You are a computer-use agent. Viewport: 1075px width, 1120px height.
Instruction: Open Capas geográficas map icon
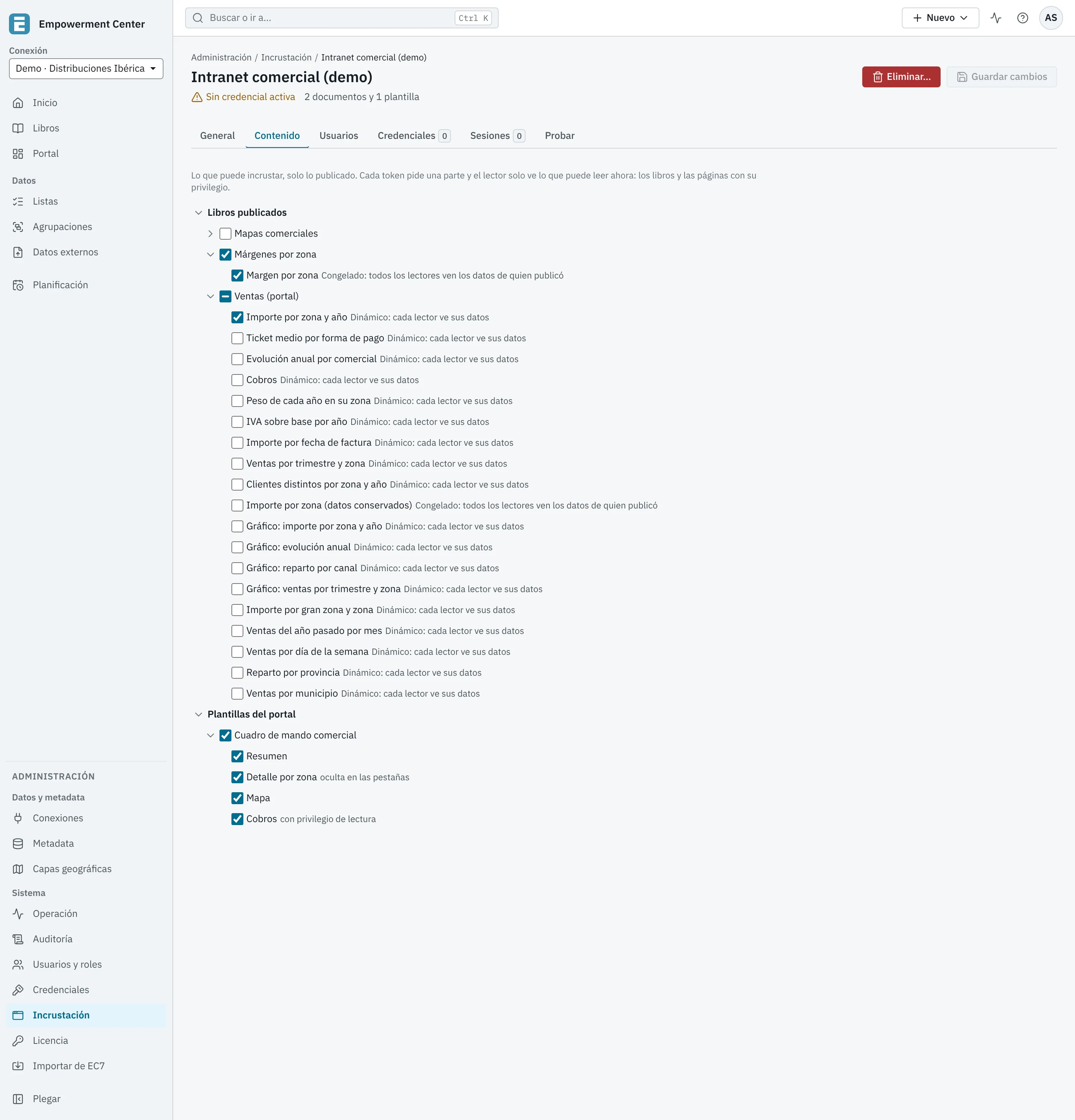coord(18,869)
